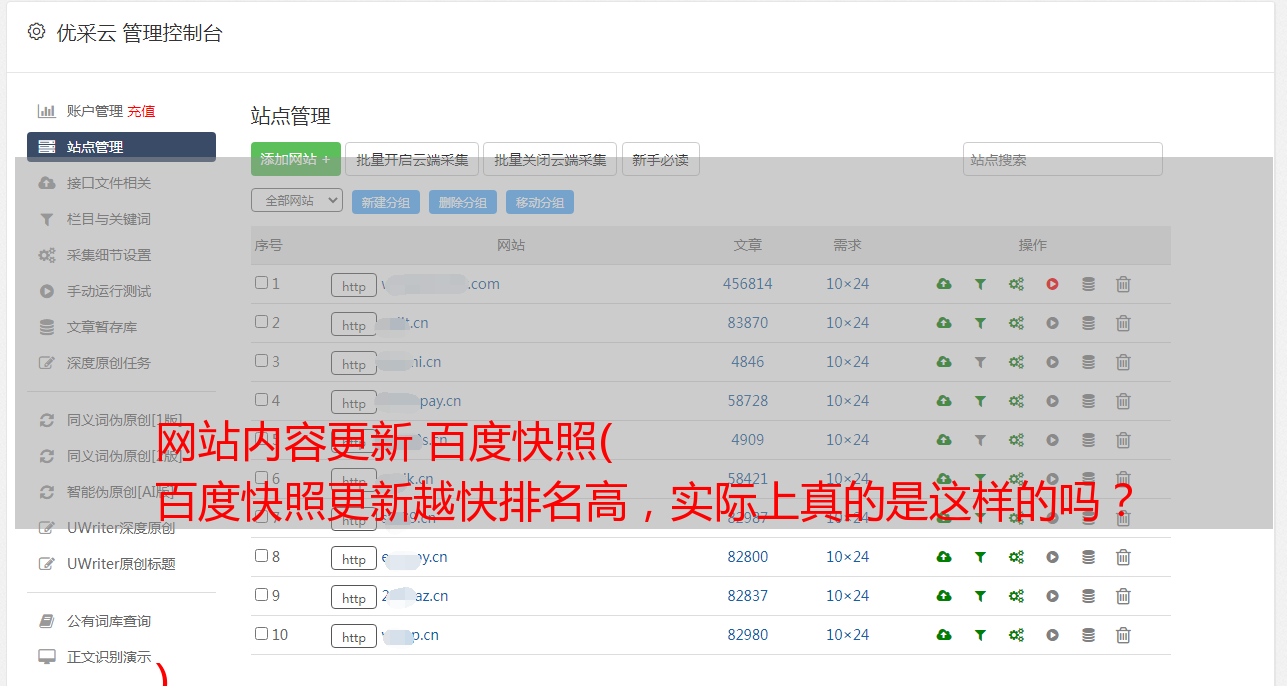1287x686 pixels.
Task: Click the gear icon beside 优采云 title
Action: (x=37, y=32)
